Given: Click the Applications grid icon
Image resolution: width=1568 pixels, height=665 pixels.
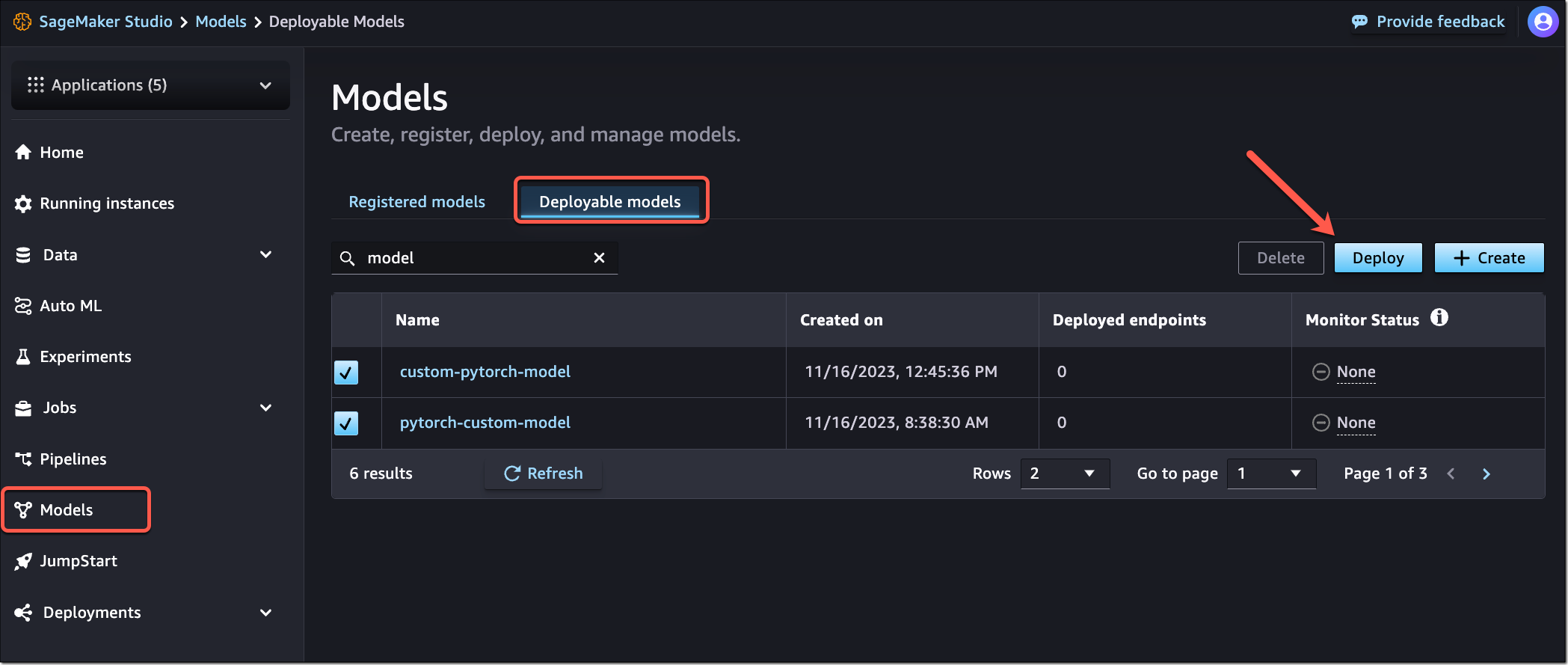Looking at the screenshot, I should coord(35,85).
